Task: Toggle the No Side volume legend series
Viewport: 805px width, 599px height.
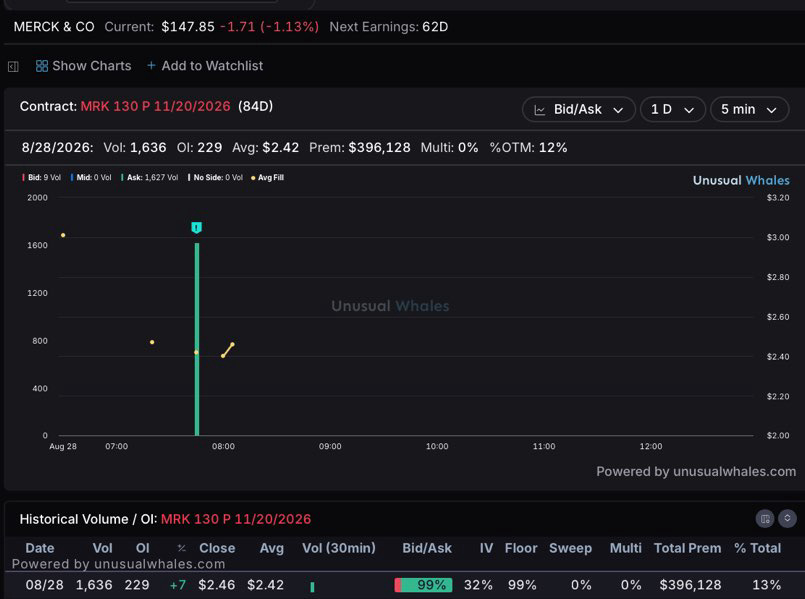Action: tap(215, 178)
